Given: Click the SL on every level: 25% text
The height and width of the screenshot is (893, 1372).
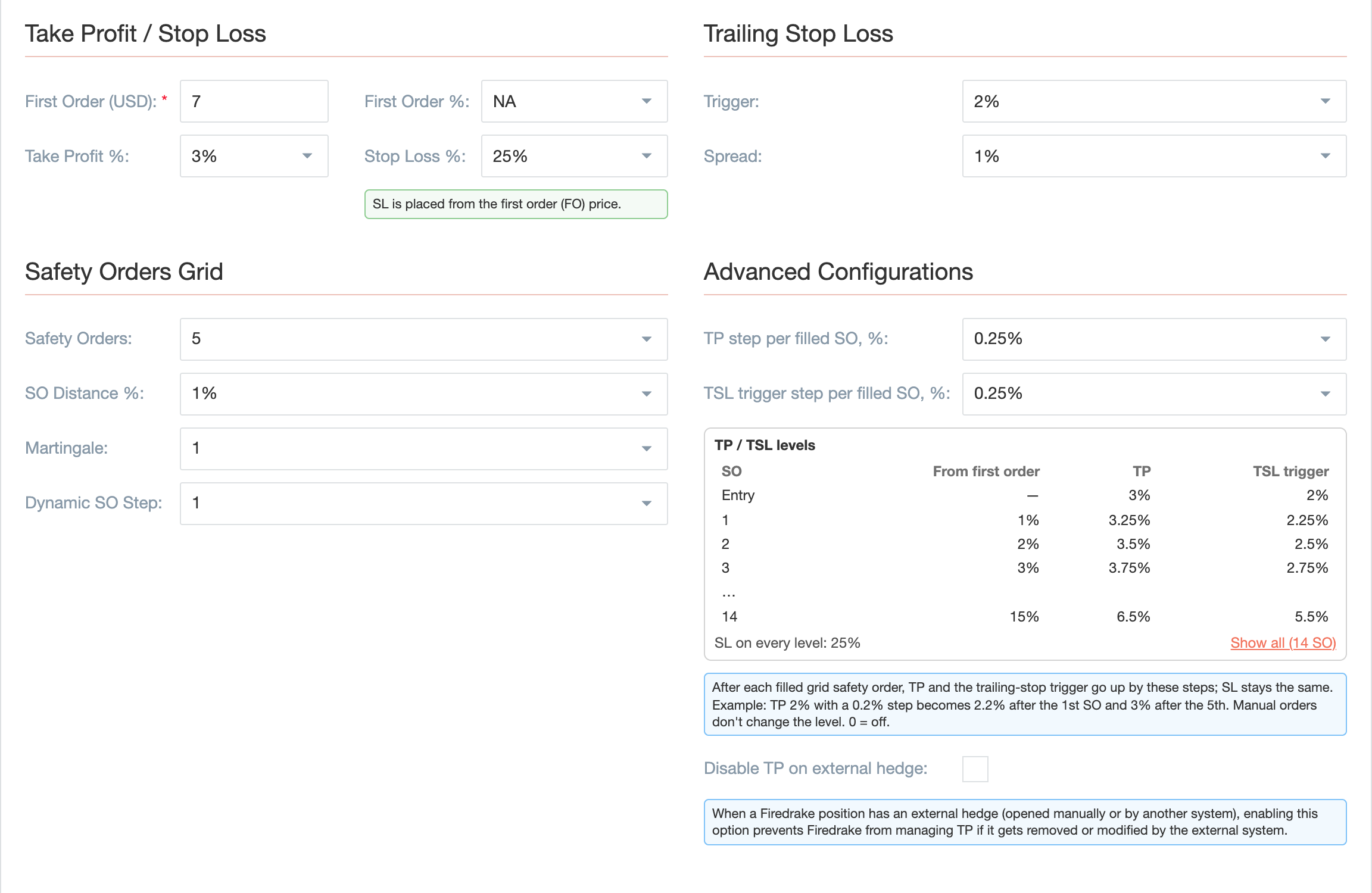Looking at the screenshot, I should click(x=787, y=643).
